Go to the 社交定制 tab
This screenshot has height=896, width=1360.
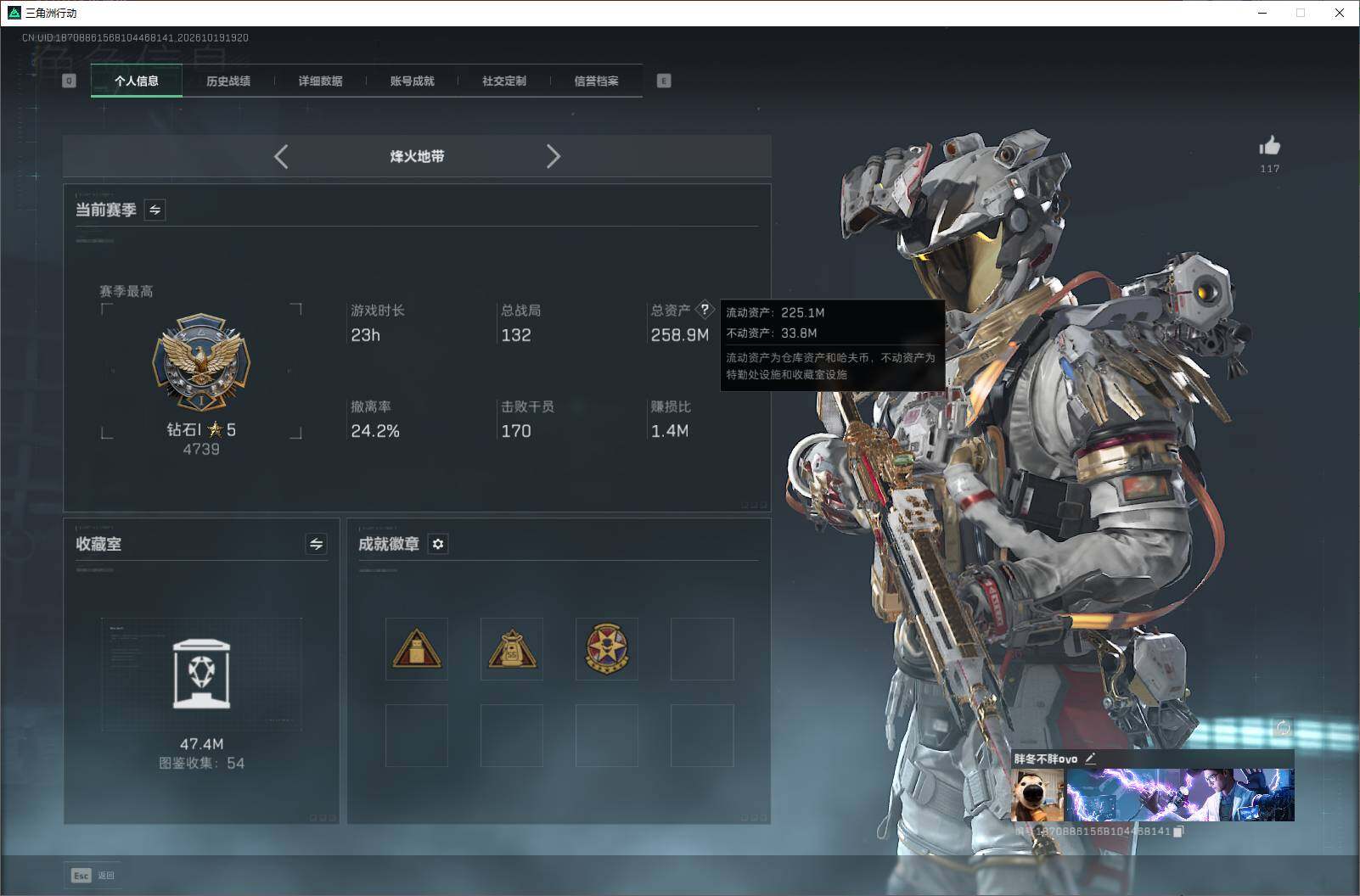[x=504, y=81]
